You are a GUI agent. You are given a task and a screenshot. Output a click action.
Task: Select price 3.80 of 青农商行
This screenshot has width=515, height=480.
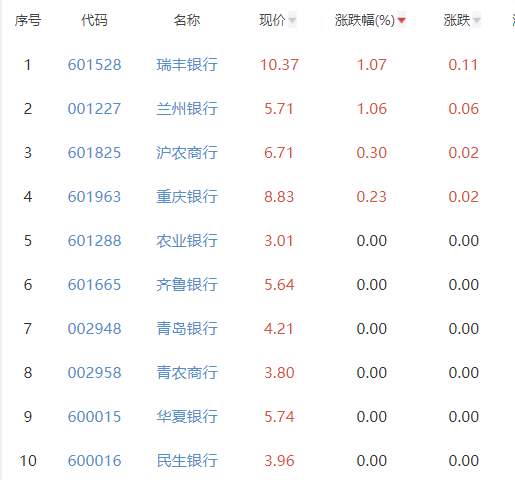[279, 373]
